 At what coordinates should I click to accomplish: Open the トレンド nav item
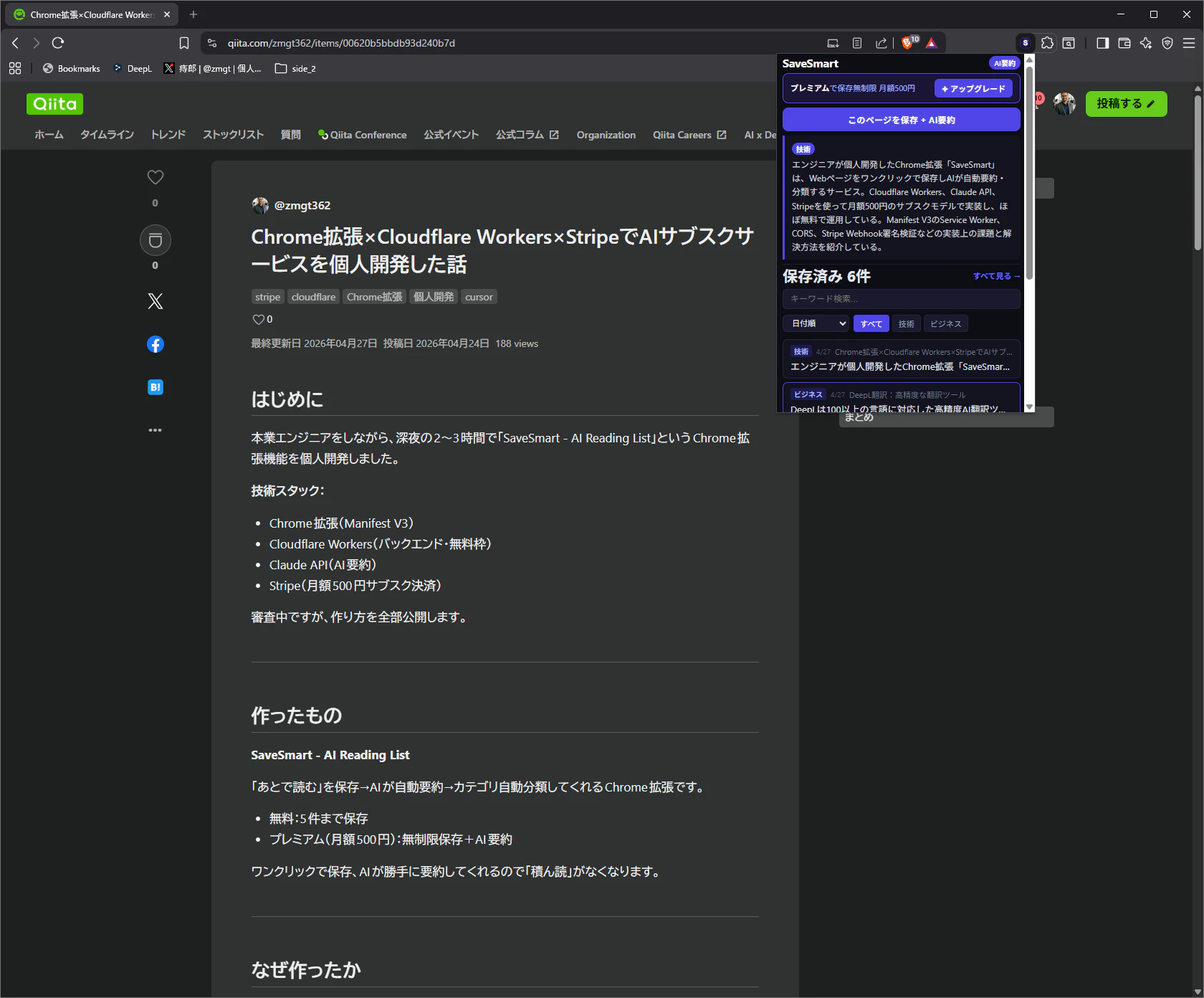[x=168, y=135]
